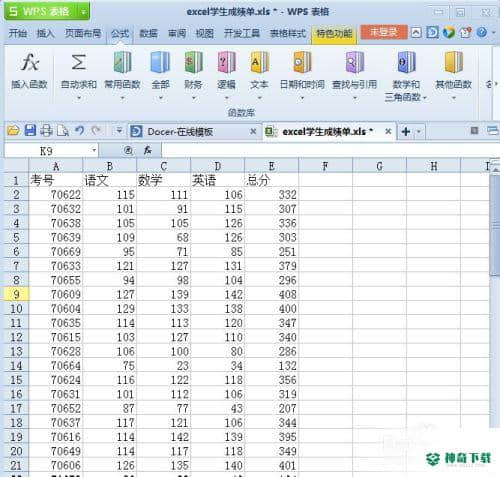Expand the Financial (财务) dropdown arrow
Image resolution: width=500 pixels, height=477 pixels.
193,98
